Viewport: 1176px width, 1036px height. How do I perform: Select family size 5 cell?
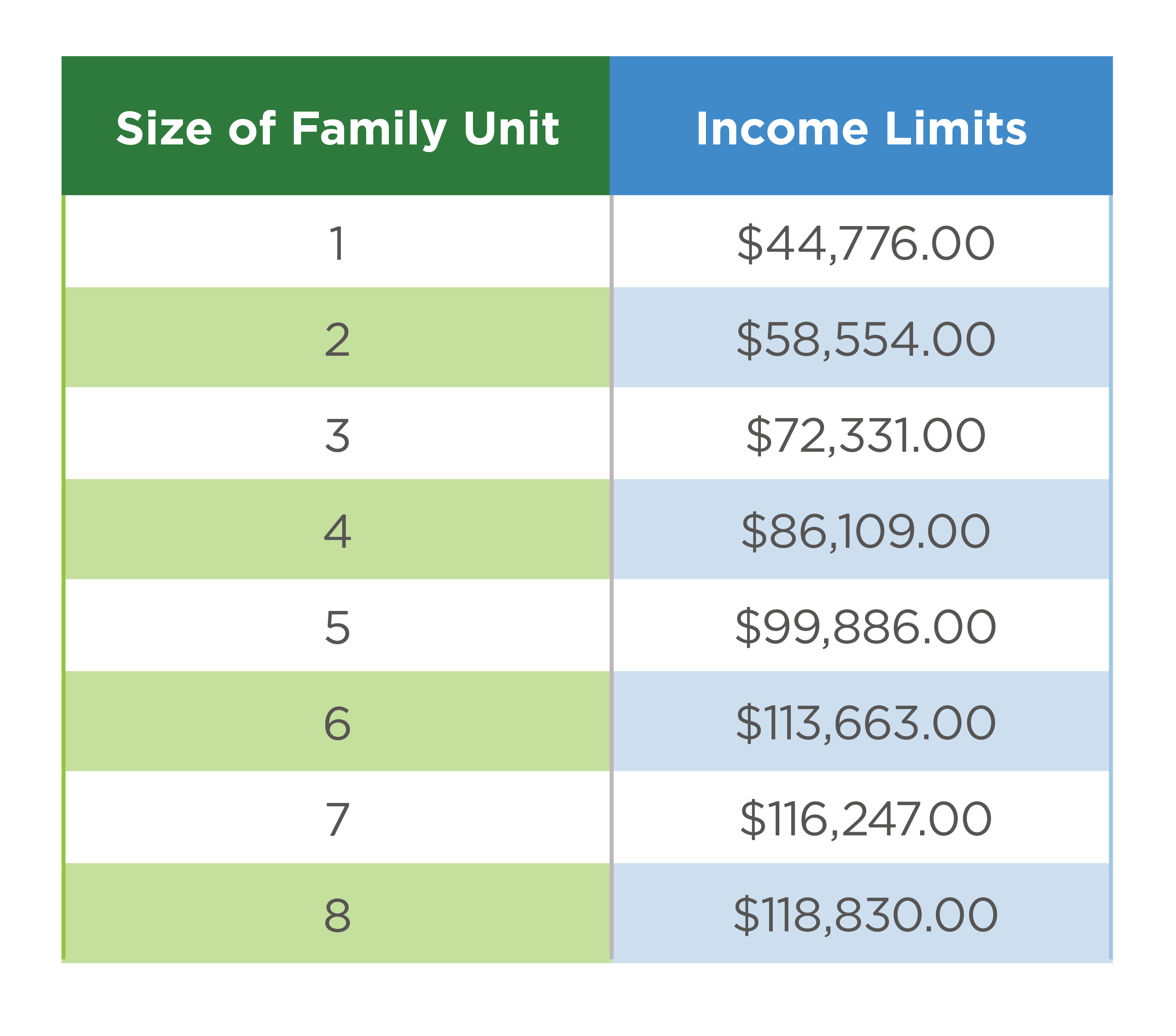click(x=337, y=625)
